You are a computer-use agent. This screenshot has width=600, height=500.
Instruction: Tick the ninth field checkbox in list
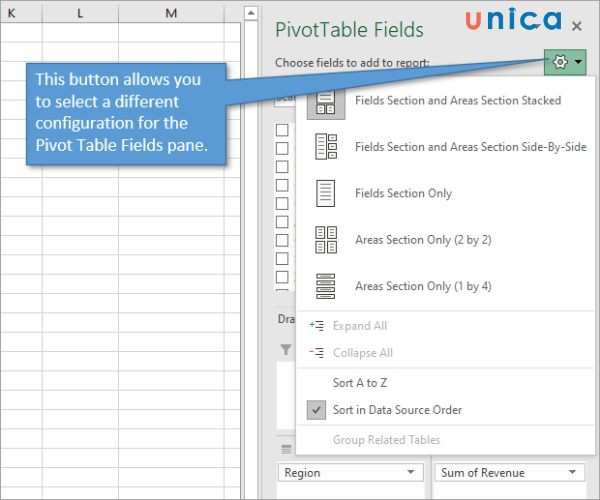pos(282,277)
